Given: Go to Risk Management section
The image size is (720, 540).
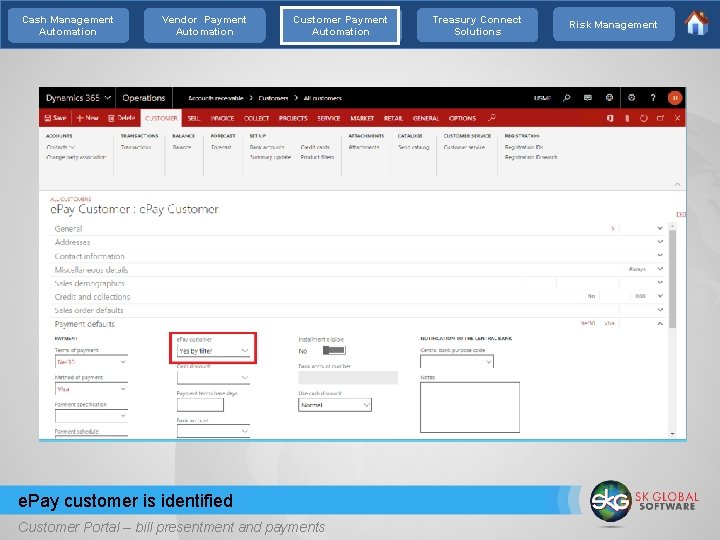Looking at the screenshot, I should coord(613,25).
